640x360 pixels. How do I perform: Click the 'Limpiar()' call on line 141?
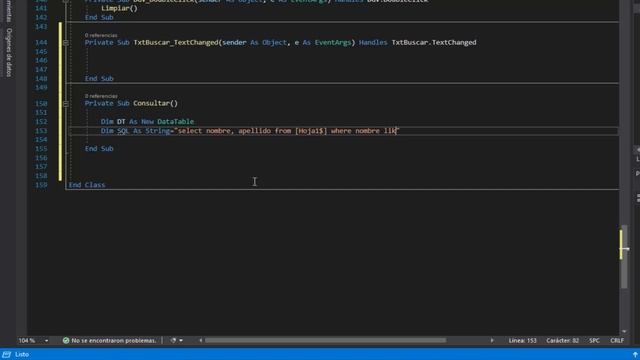119,8
